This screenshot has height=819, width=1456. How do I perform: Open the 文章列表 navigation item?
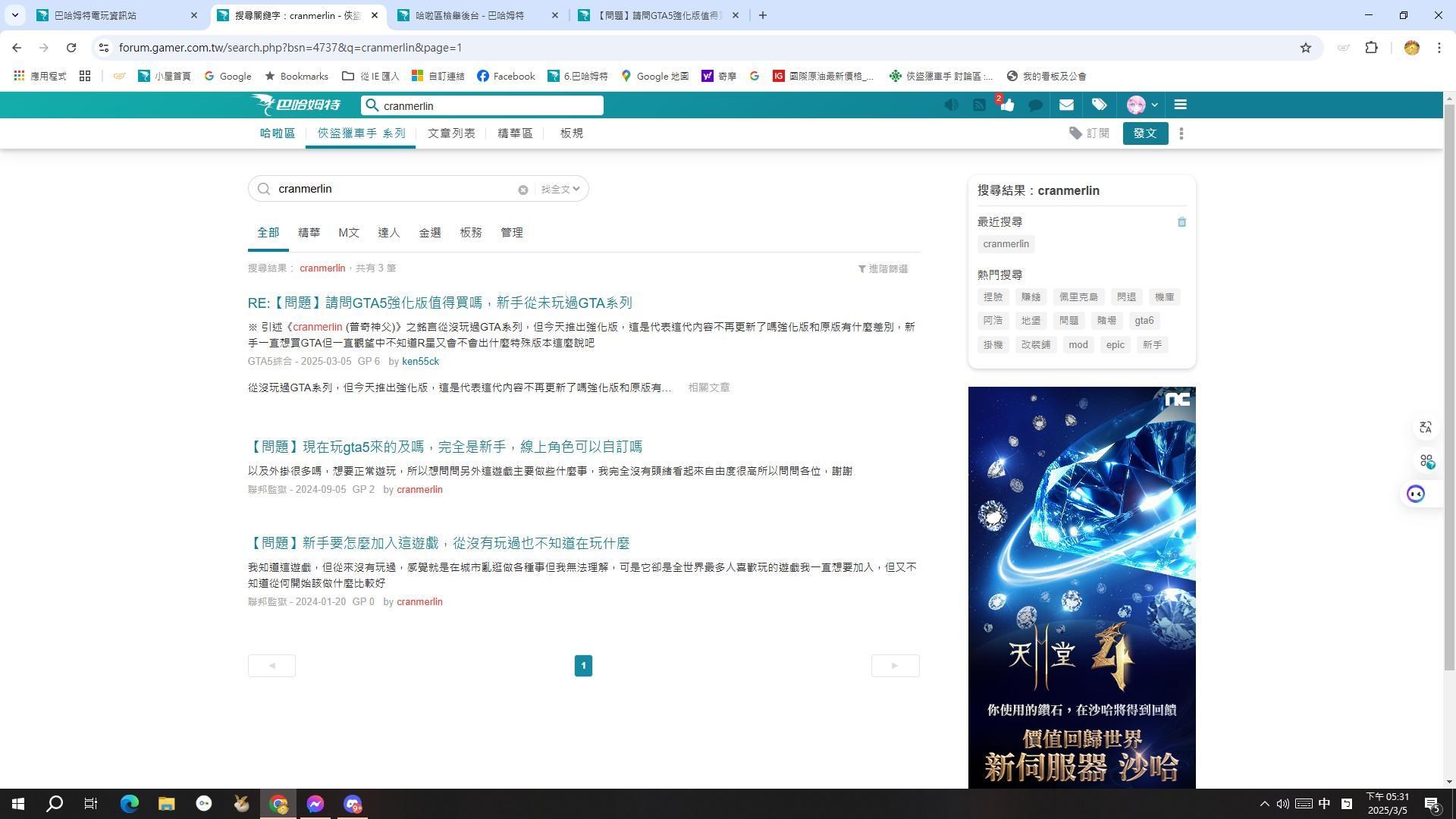point(451,133)
